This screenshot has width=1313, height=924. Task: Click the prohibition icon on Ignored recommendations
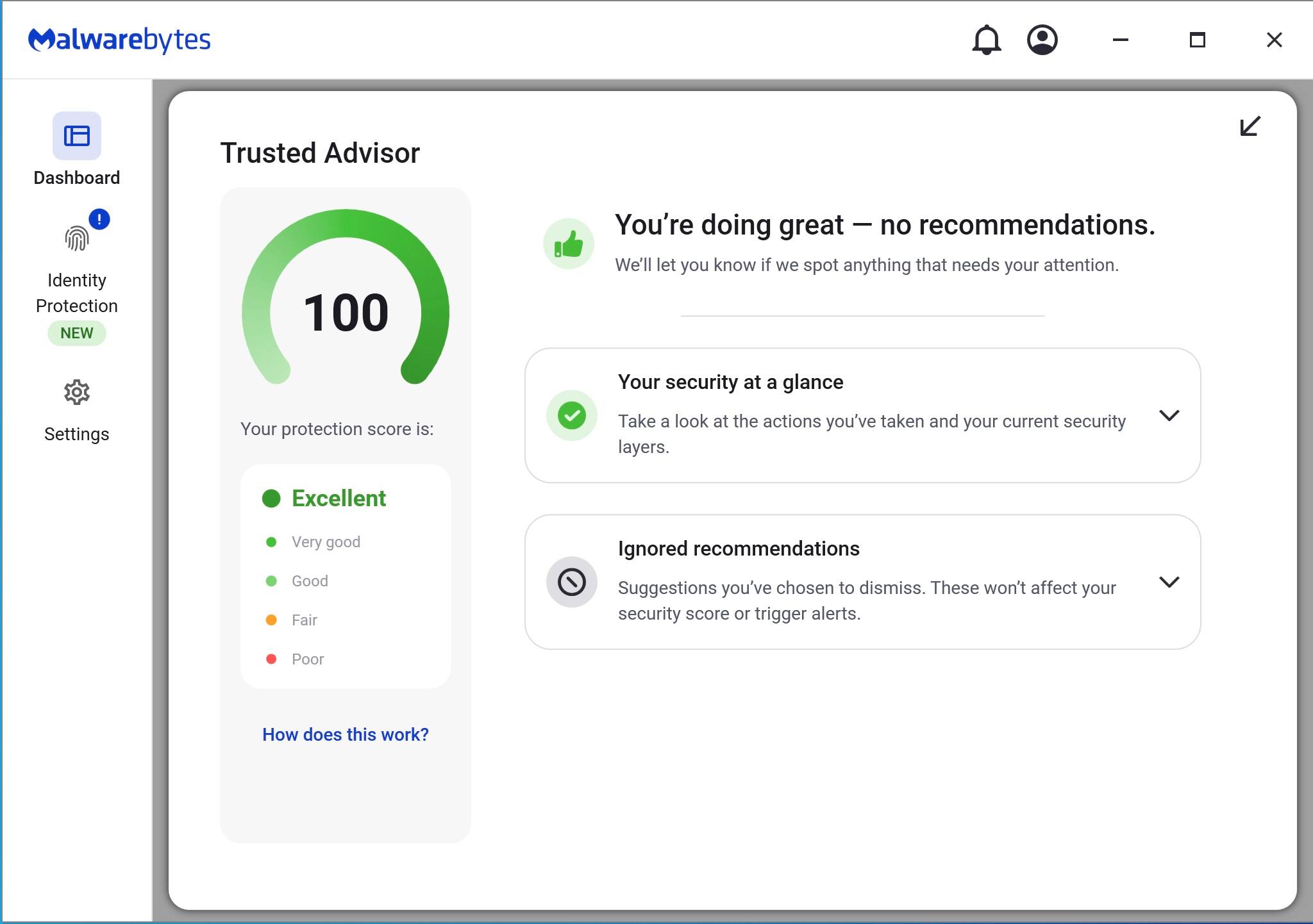571,582
